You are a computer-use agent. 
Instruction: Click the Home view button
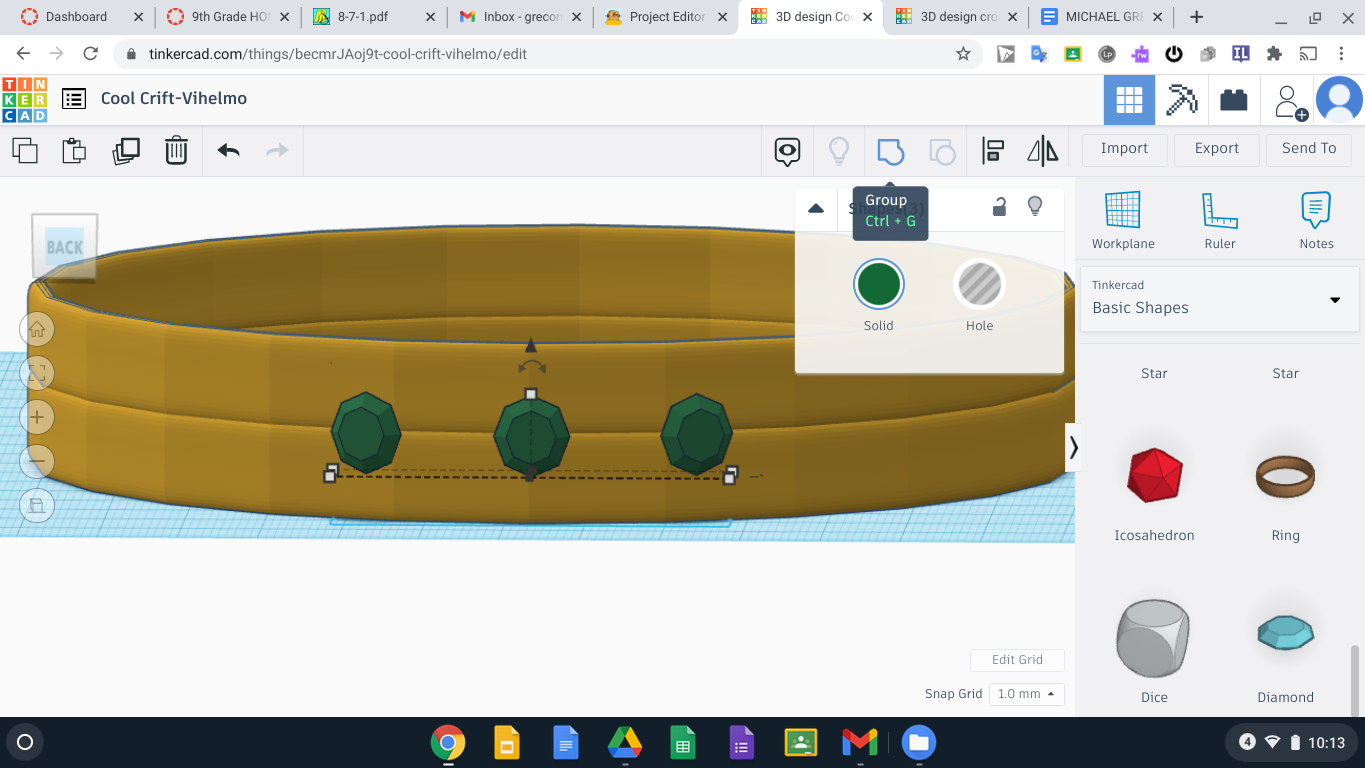(37, 328)
